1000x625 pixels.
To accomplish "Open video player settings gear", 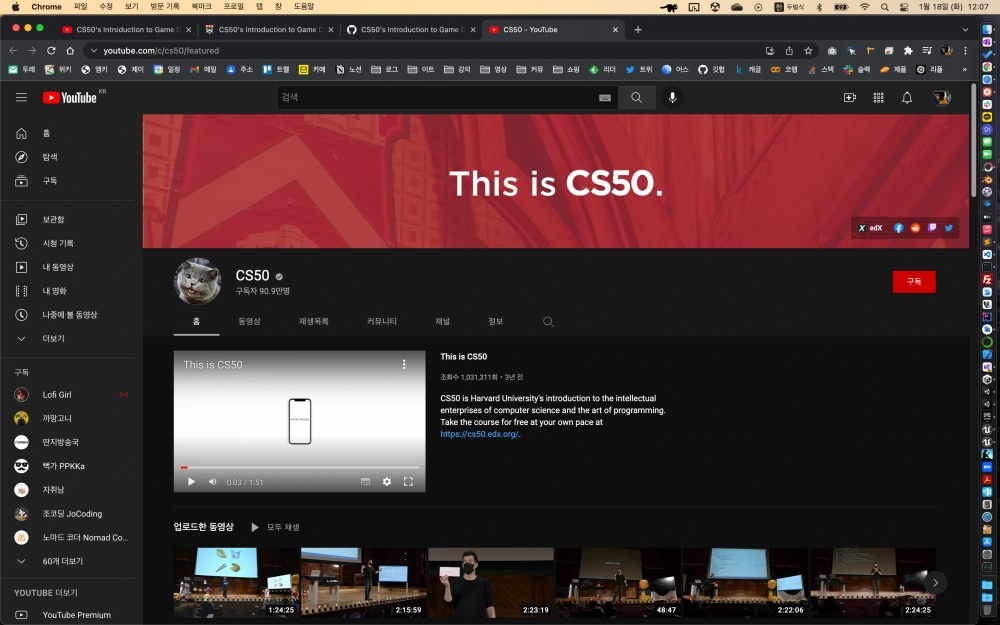I will 386,482.
